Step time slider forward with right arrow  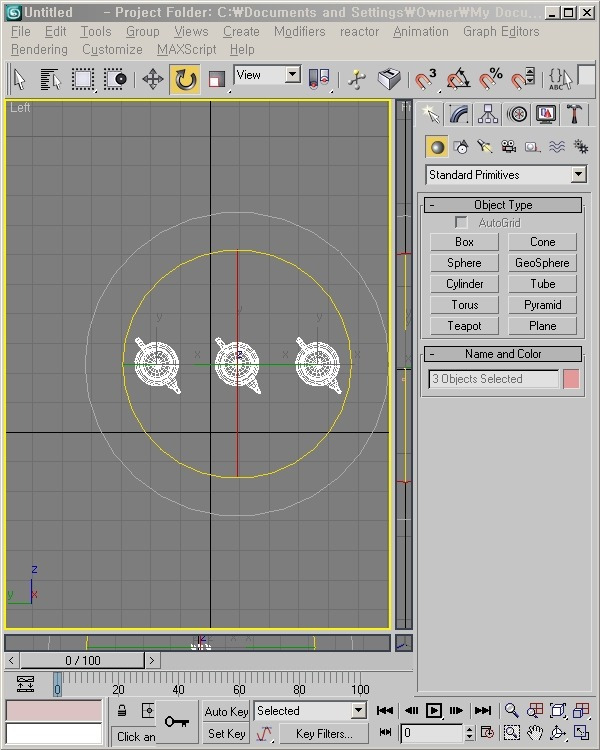pos(152,661)
